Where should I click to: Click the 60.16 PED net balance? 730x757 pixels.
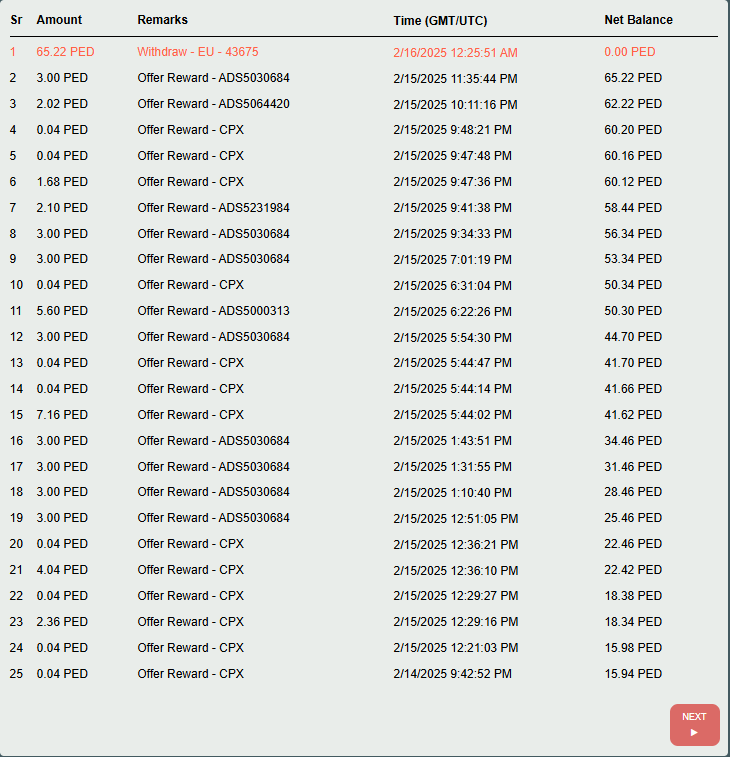pos(632,156)
